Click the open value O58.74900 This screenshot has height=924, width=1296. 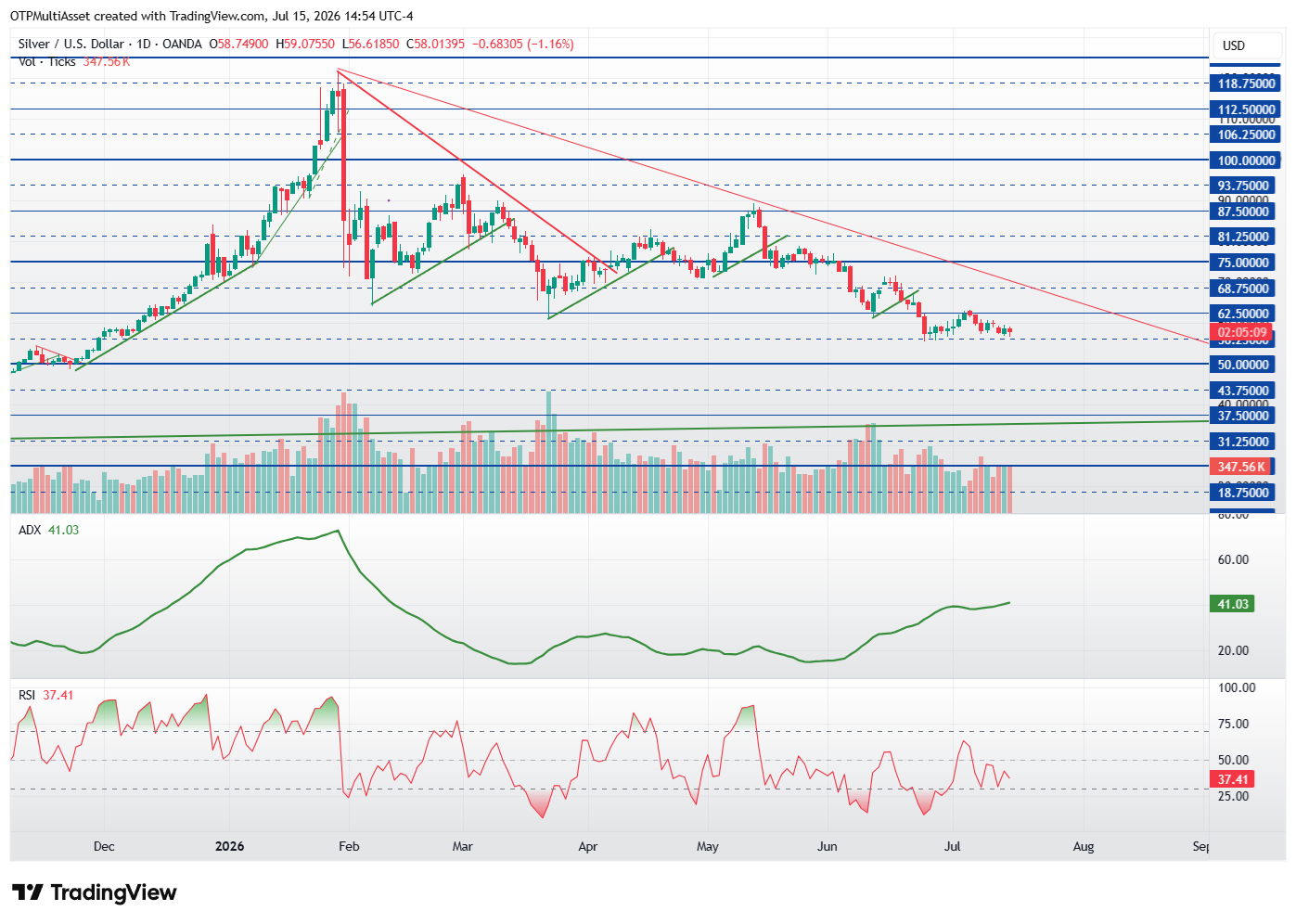238,44
